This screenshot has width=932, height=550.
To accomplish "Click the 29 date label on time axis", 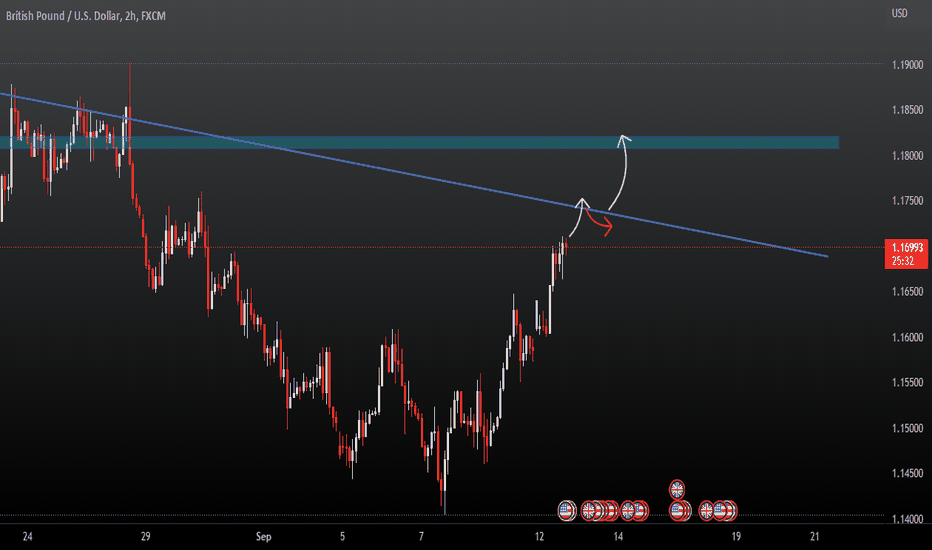I will (x=146, y=536).
